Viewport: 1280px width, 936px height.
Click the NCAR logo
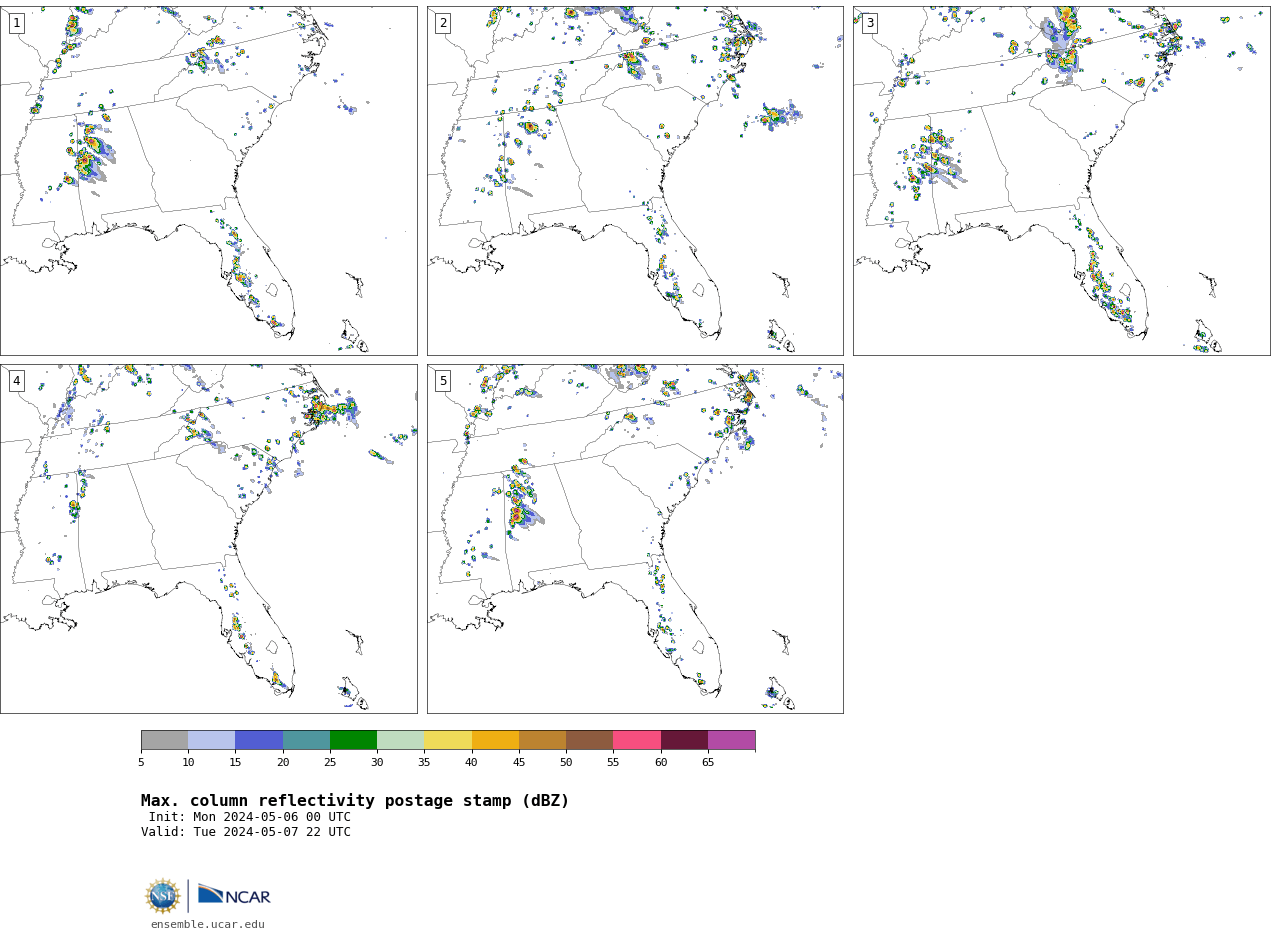click(x=234, y=895)
